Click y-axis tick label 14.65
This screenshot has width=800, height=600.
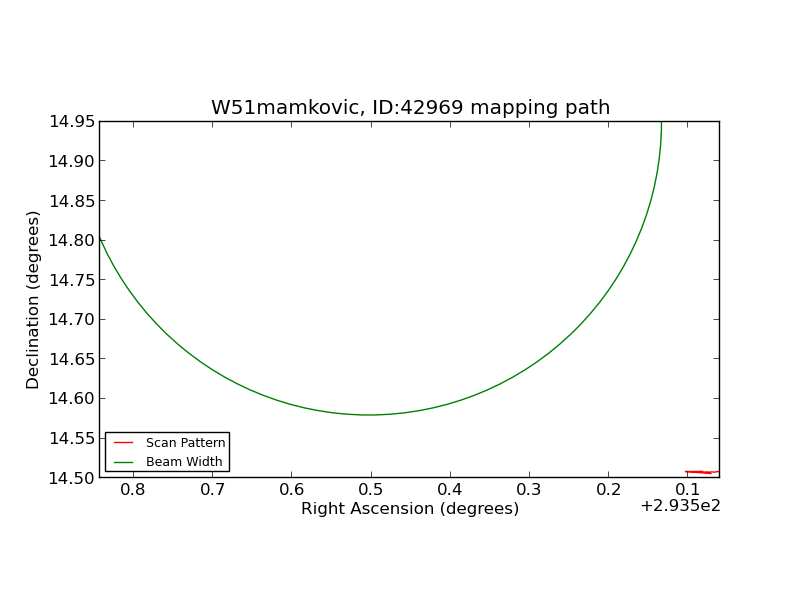click(72, 359)
